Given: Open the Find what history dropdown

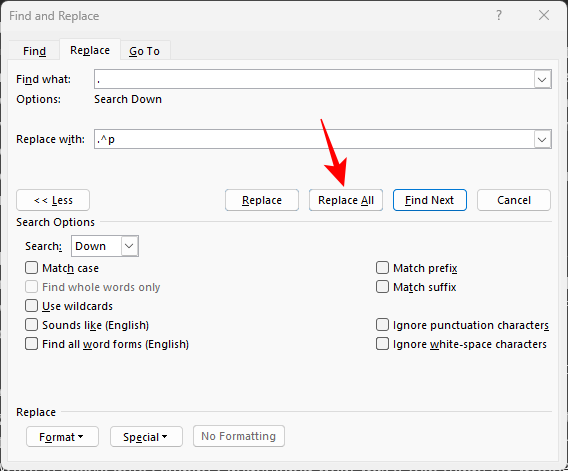Looking at the screenshot, I should click(542, 79).
